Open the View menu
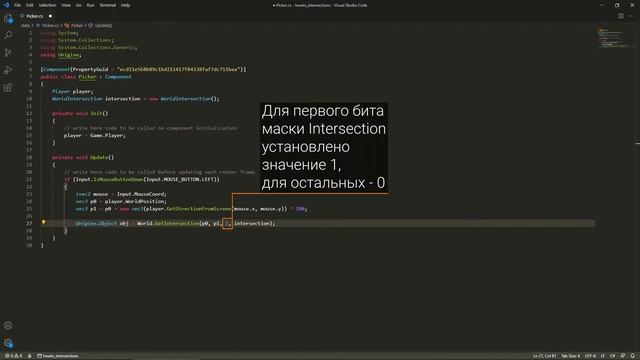640x360 pixels. coord(66,5)
